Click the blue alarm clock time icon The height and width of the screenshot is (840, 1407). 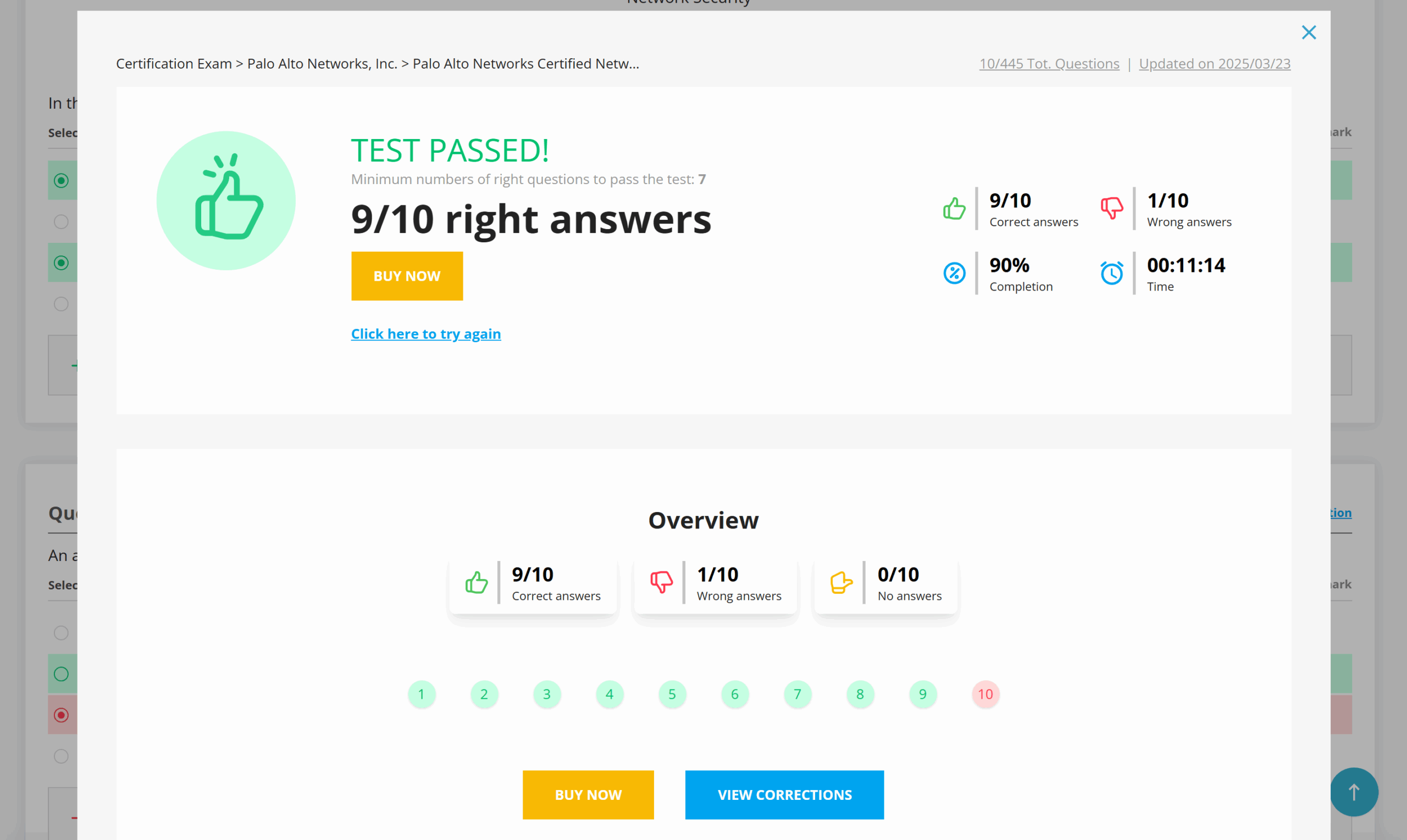point(1111,274)
